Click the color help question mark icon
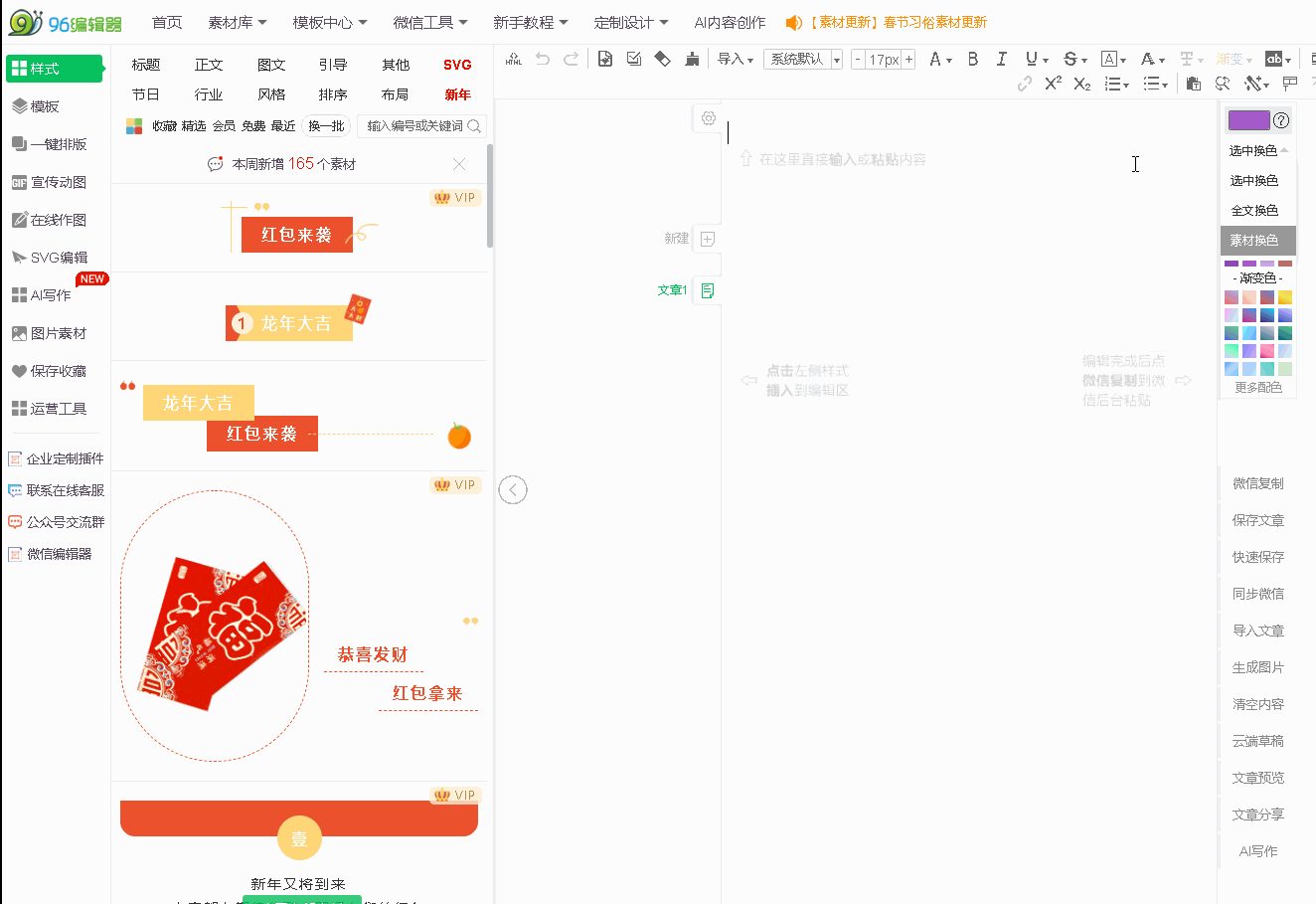The height and width of the screenshot is (904, 1316). (1281, 120)
